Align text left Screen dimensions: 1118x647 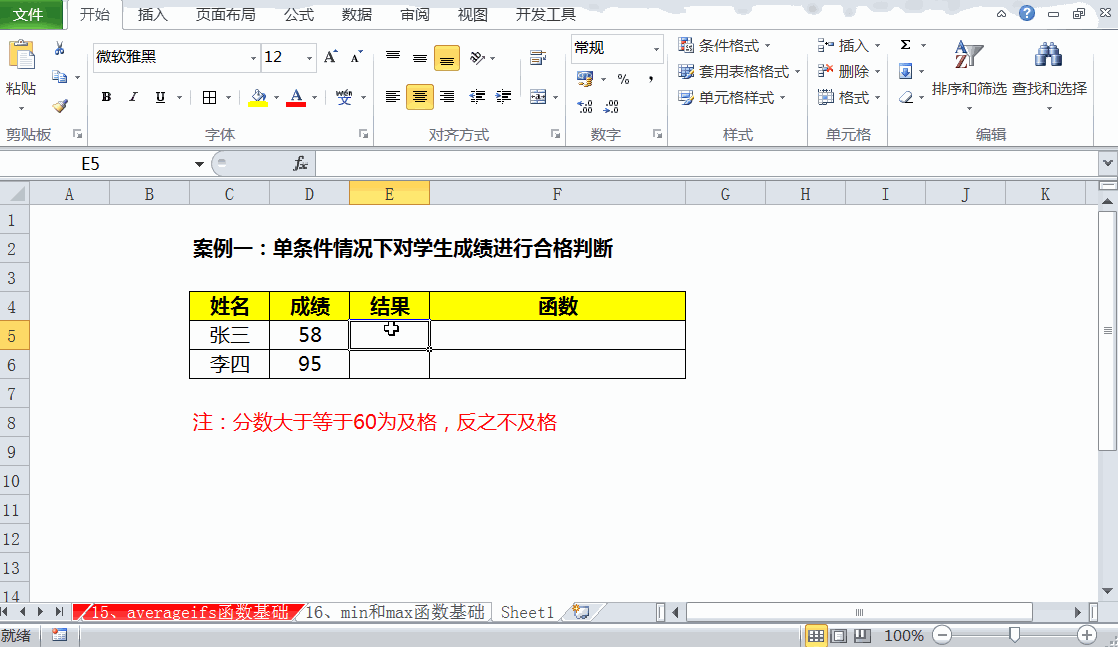tap(393, 97)
